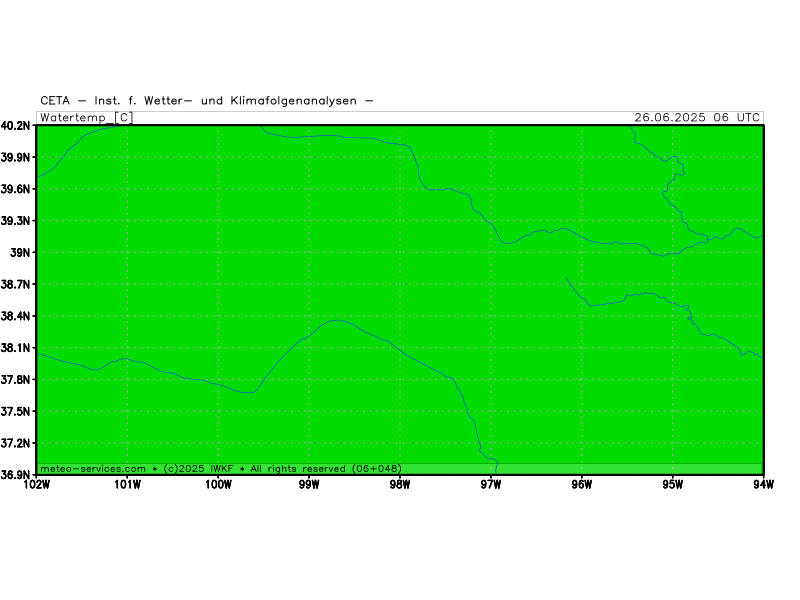Click the date 26.06.2025 06 UTC

tap(697, 117)
